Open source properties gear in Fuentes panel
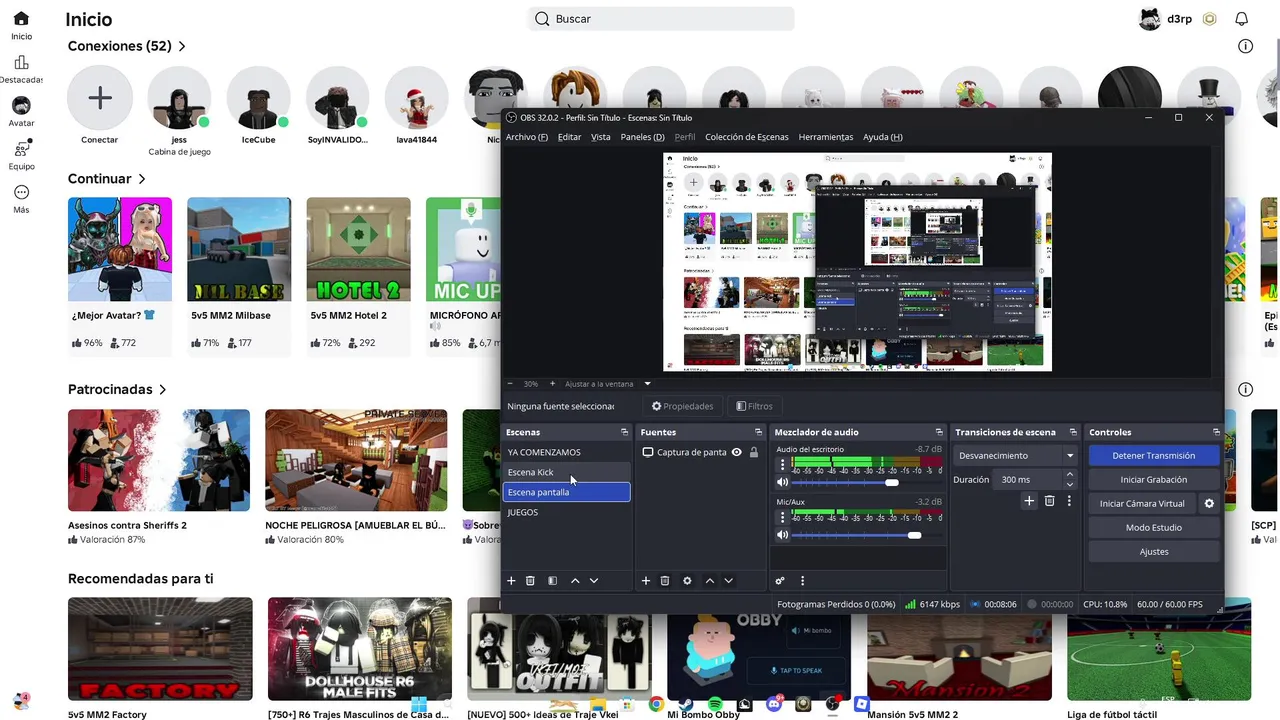Viewport: 1280px width, 720px height. (687, 581)
